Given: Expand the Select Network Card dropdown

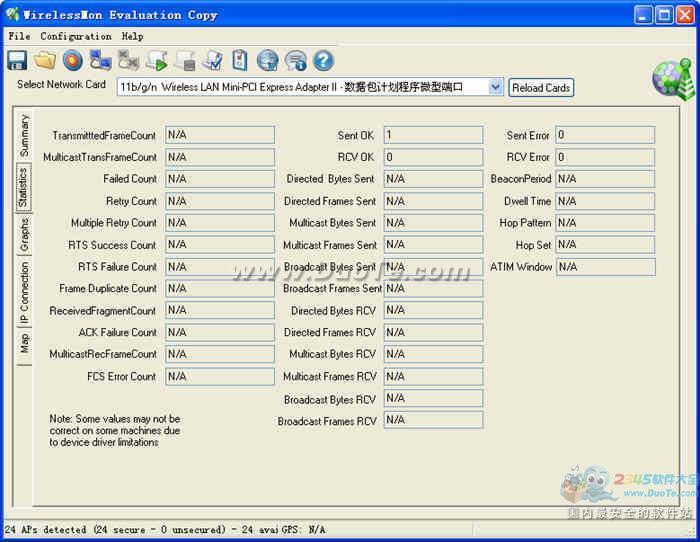Looking at the screenshot, I should (x=495, y=87).
